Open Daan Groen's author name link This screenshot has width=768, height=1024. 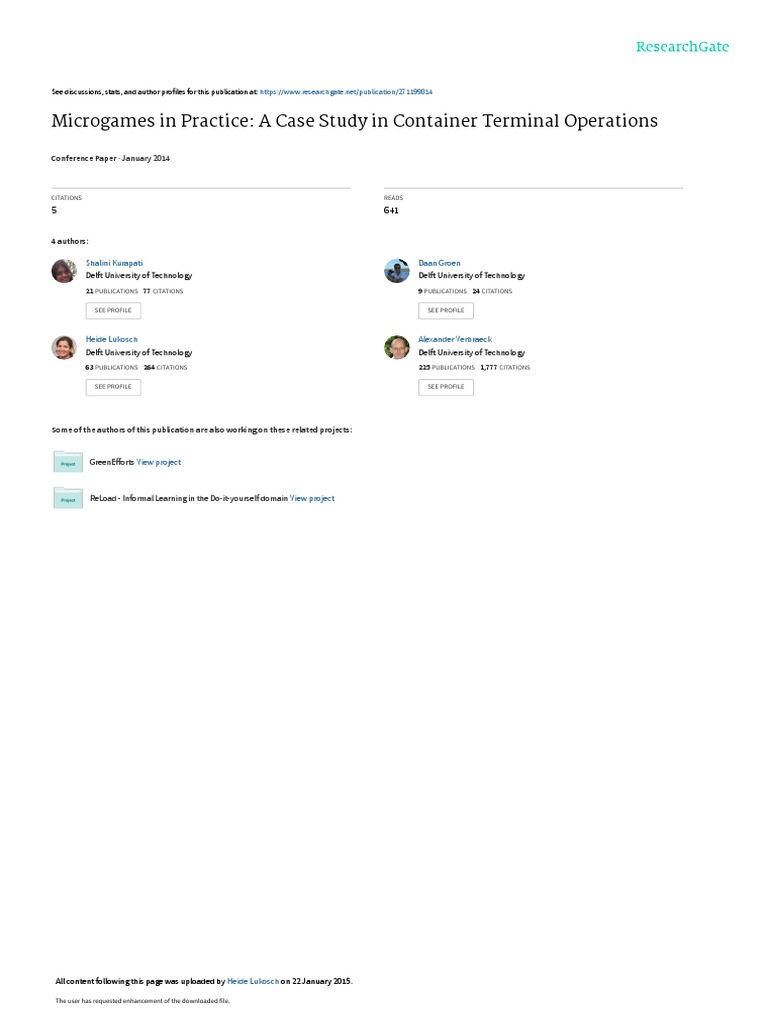point(440,263)
